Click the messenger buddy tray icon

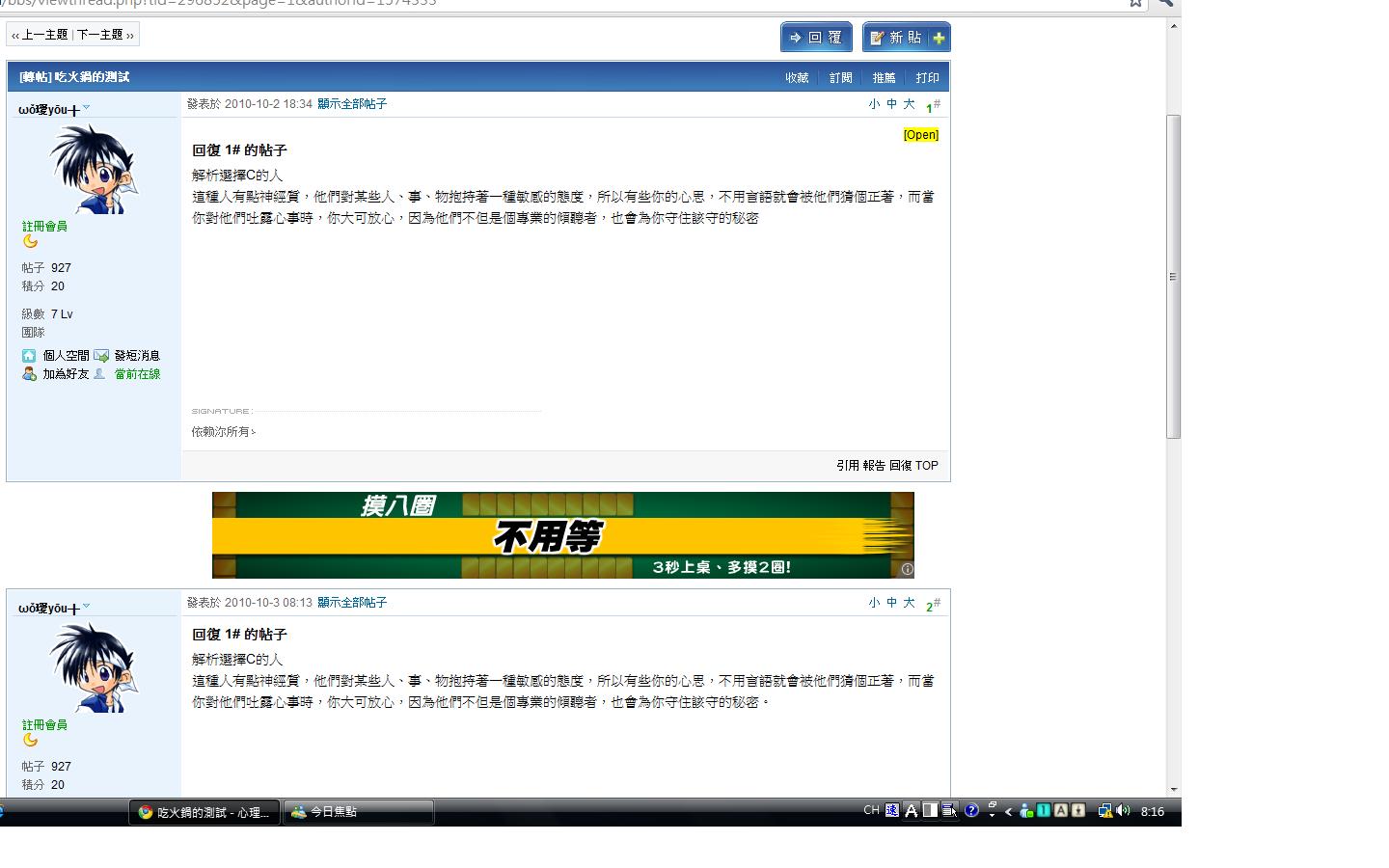point(1026,811)
